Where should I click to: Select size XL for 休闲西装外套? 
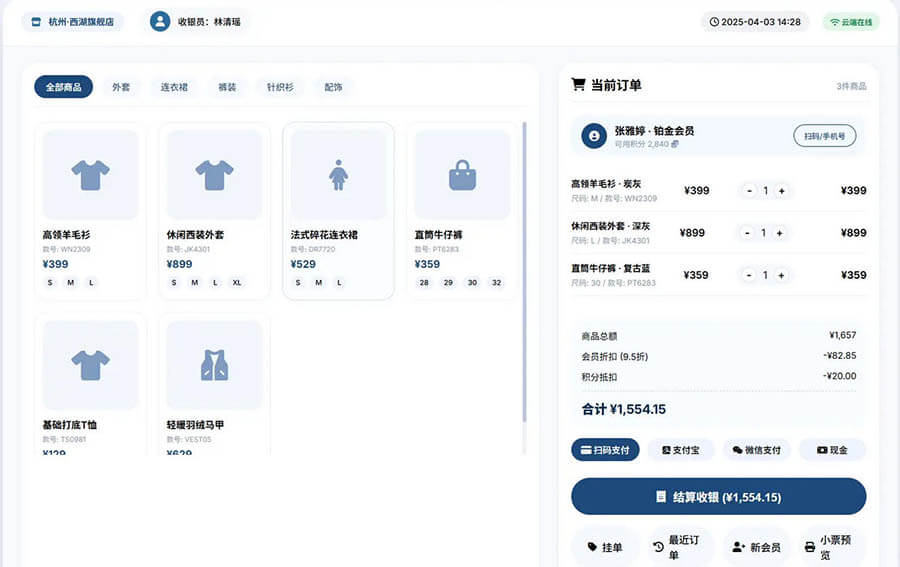click(237, 283)
